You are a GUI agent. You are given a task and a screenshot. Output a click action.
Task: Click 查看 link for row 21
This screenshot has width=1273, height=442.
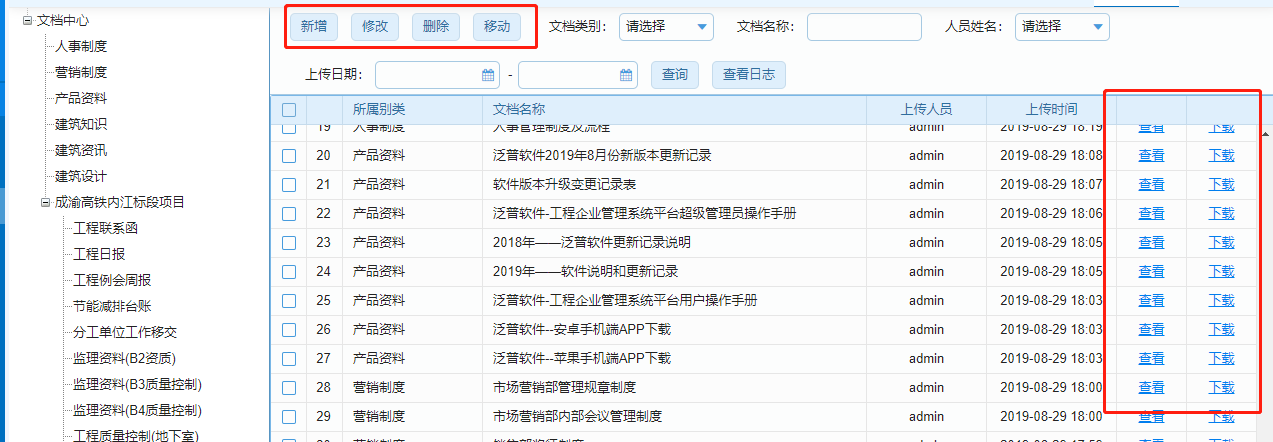1151,185
